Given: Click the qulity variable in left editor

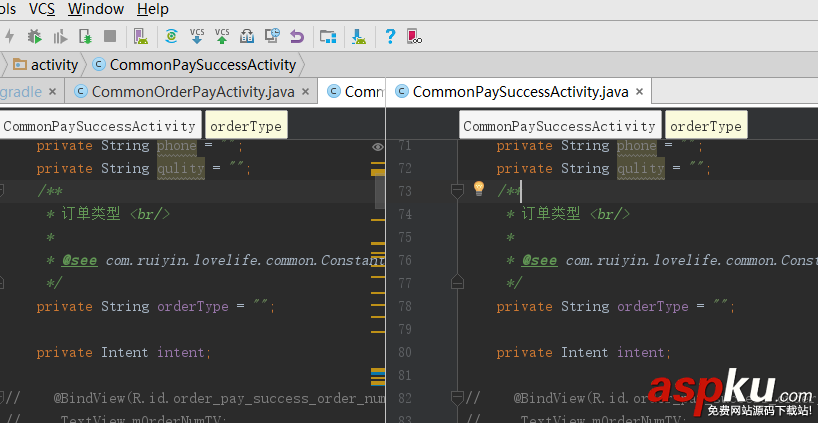Looking at the screenshot, I should [181, 168].
